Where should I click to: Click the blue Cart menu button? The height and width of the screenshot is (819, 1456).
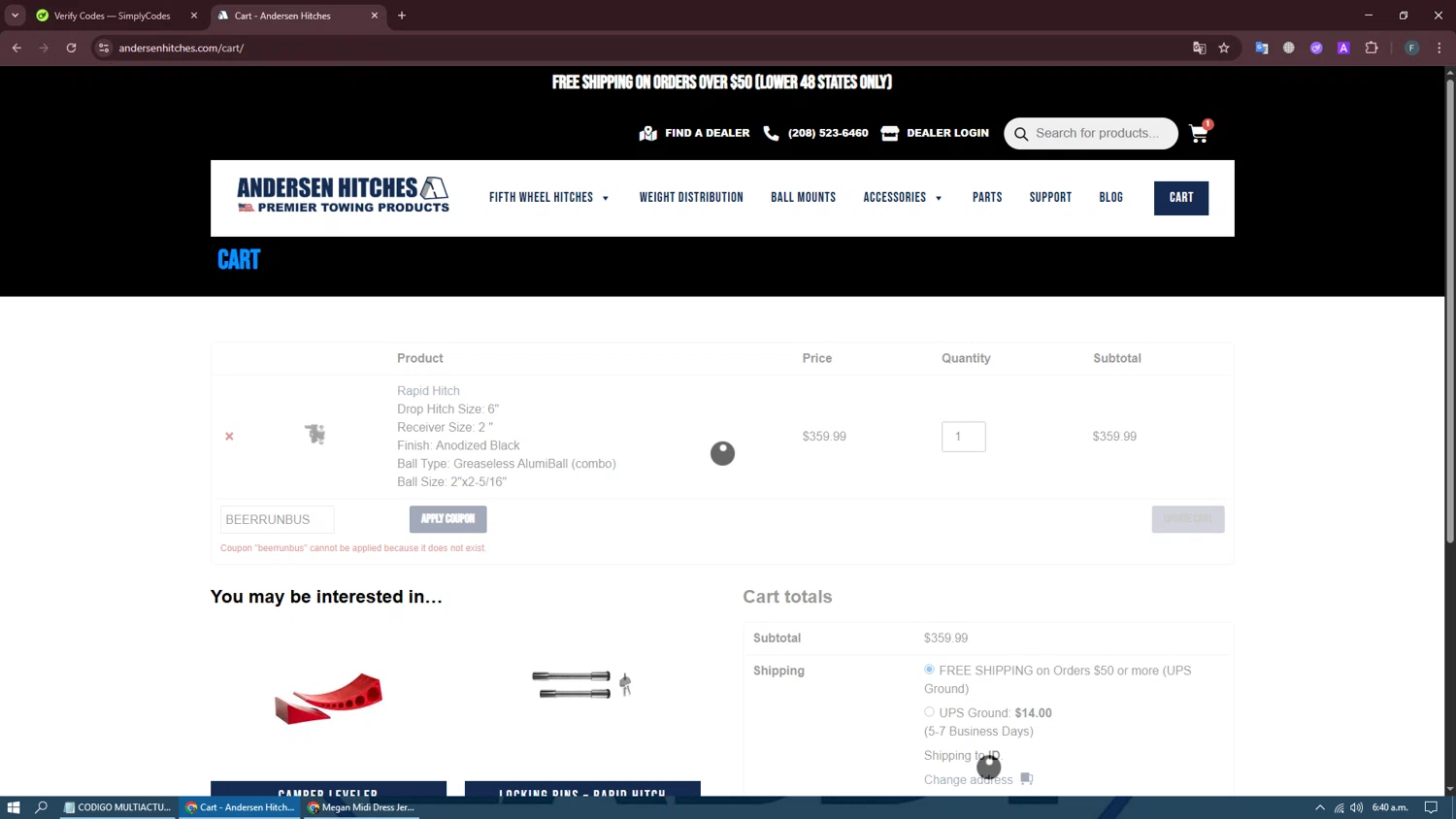click(x=1181, y=198)
